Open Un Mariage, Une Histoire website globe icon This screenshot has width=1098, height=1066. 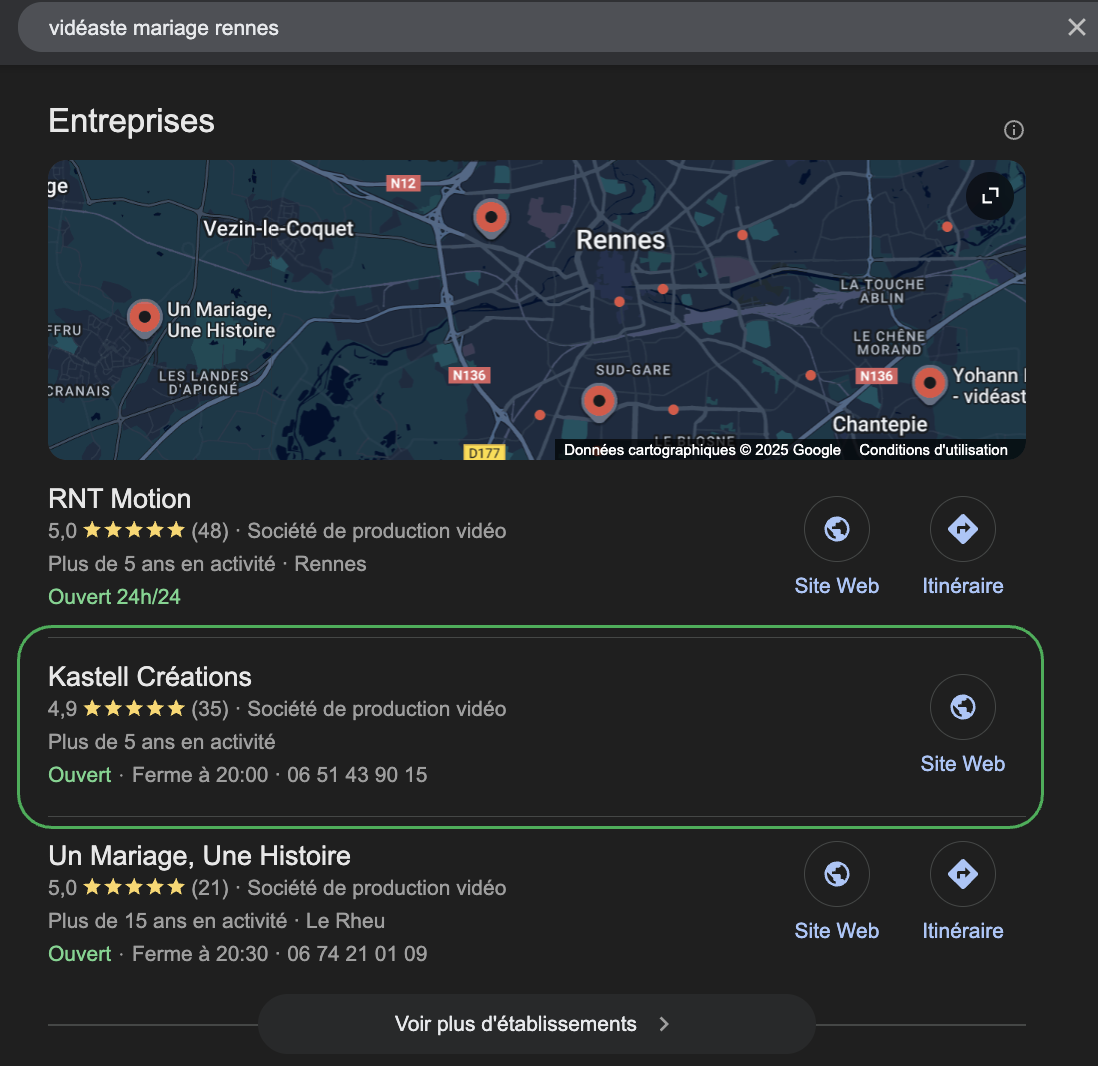(836, 873)
